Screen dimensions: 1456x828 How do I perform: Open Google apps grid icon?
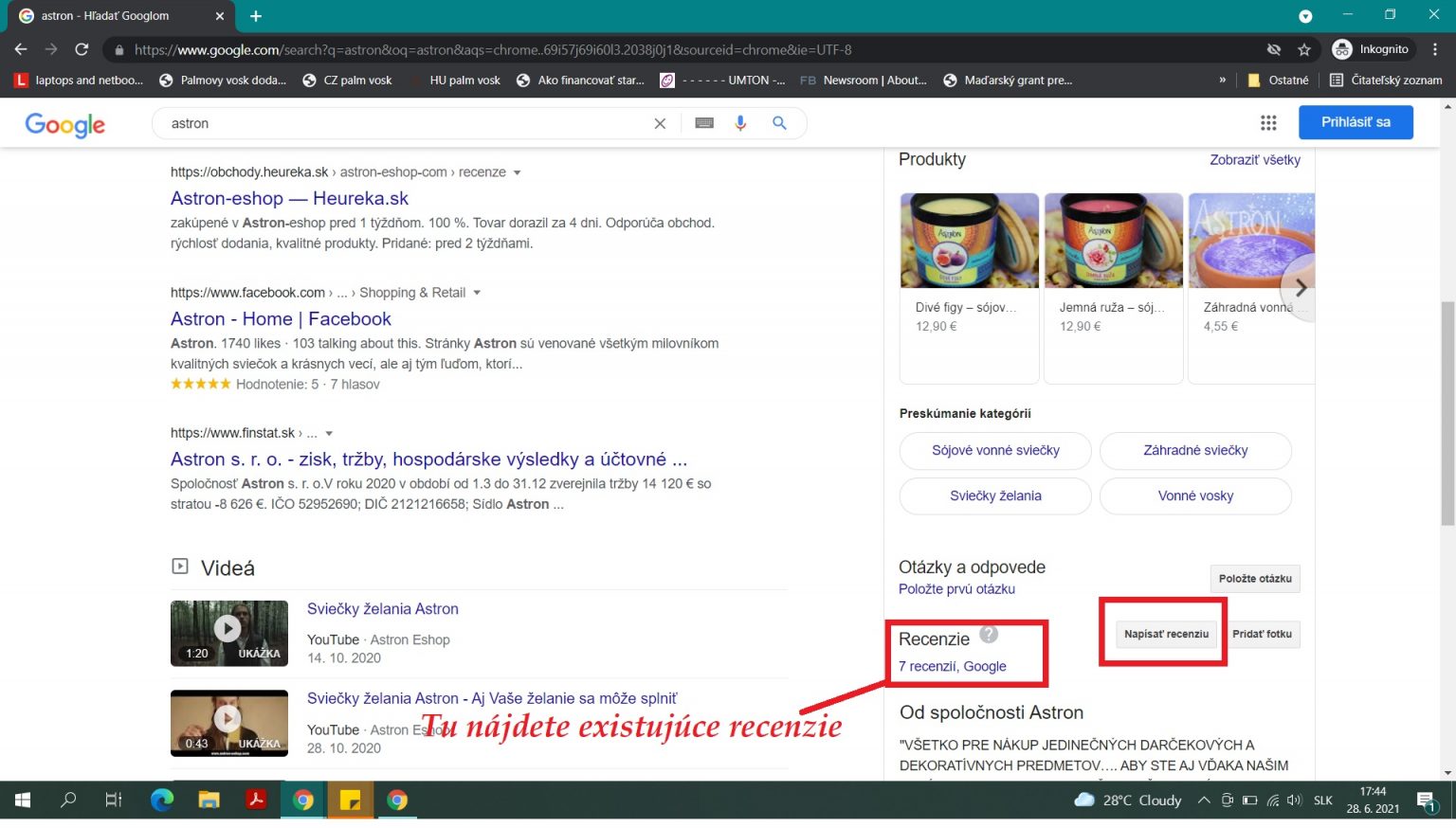point(1268,122)
